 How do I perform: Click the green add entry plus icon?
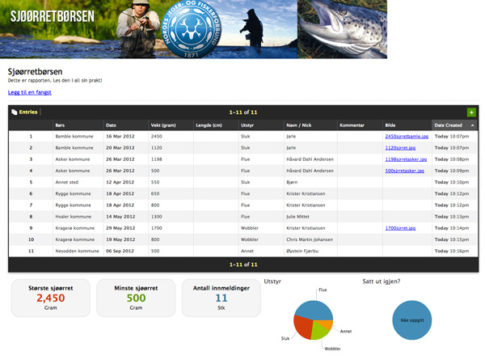[471, 112]
